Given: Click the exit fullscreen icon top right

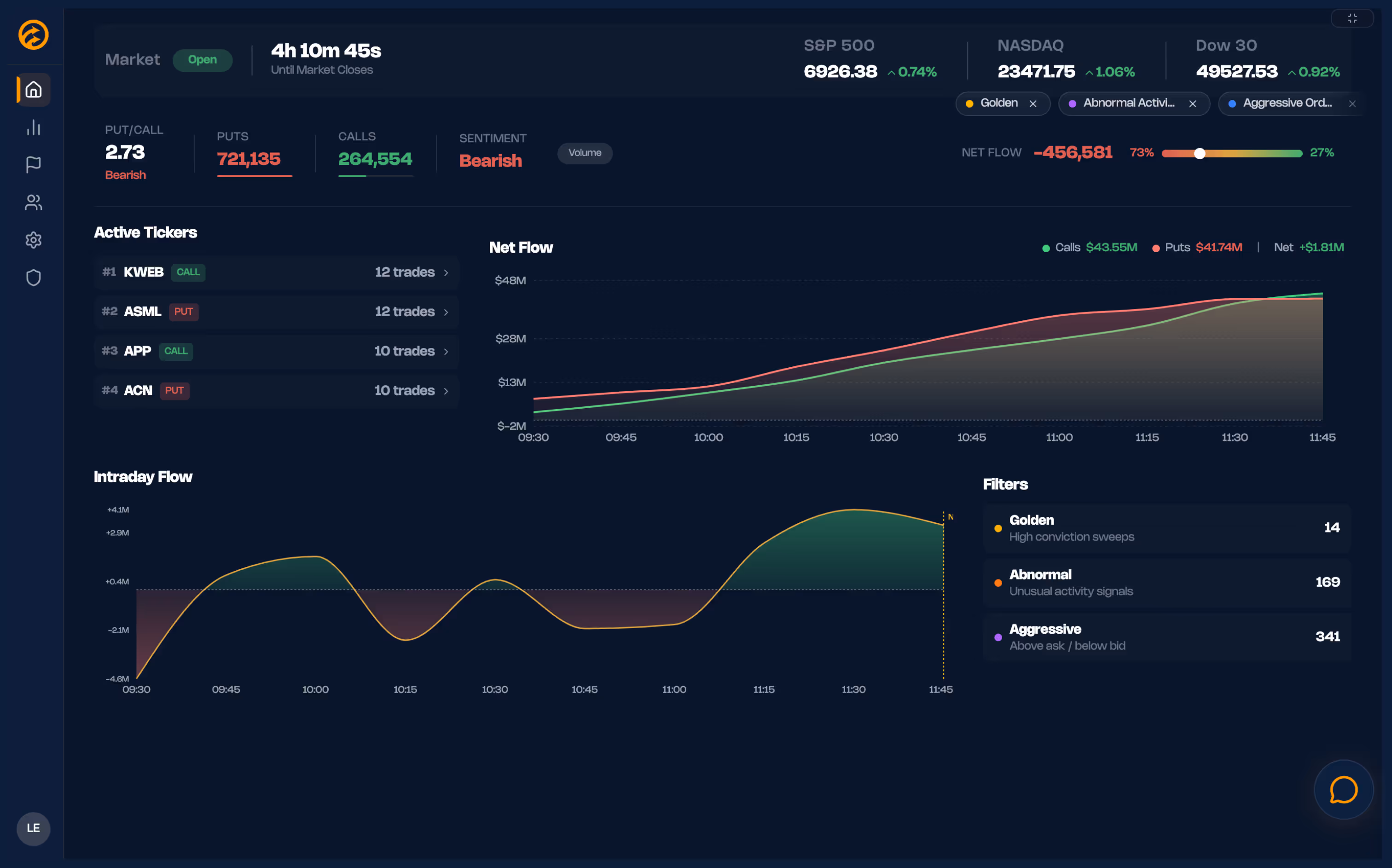Looking at the screenshot, I should pyautogui.click(x=1352, y=18).
